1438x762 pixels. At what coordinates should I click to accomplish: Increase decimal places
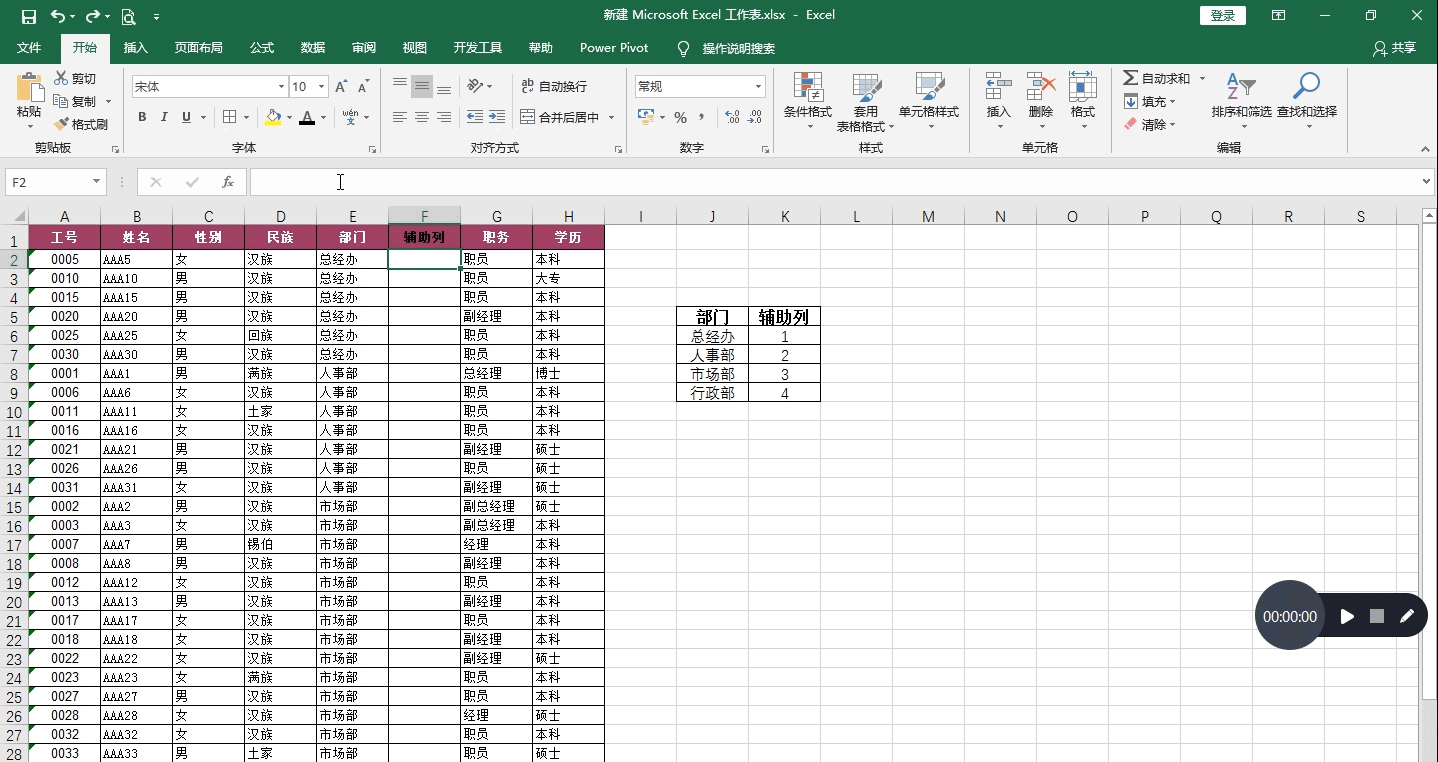click(732, 117)
